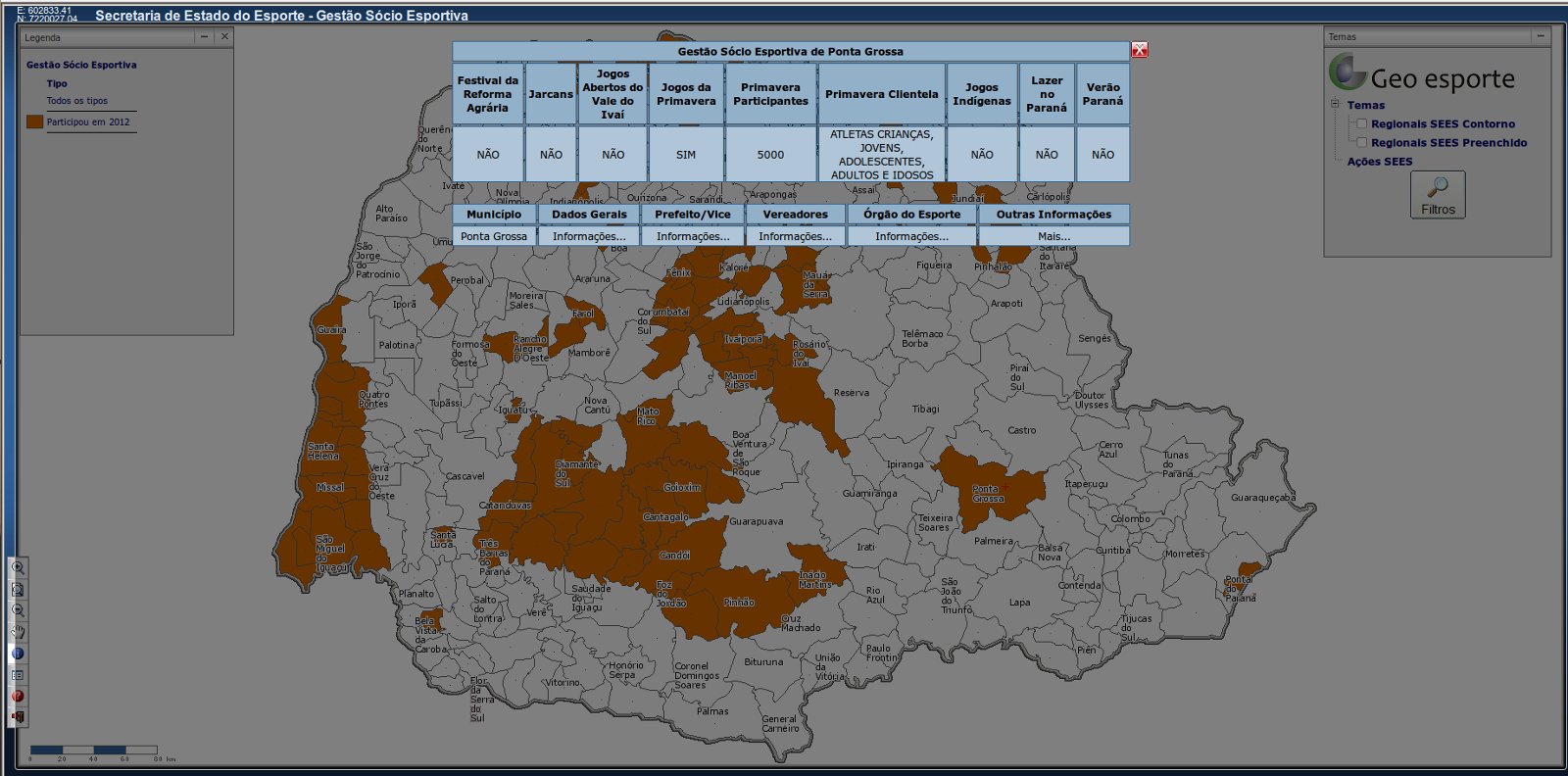Viewport: 1568px width, 776px height.
Task: Activate the pan hand tool
Action: 18,632
